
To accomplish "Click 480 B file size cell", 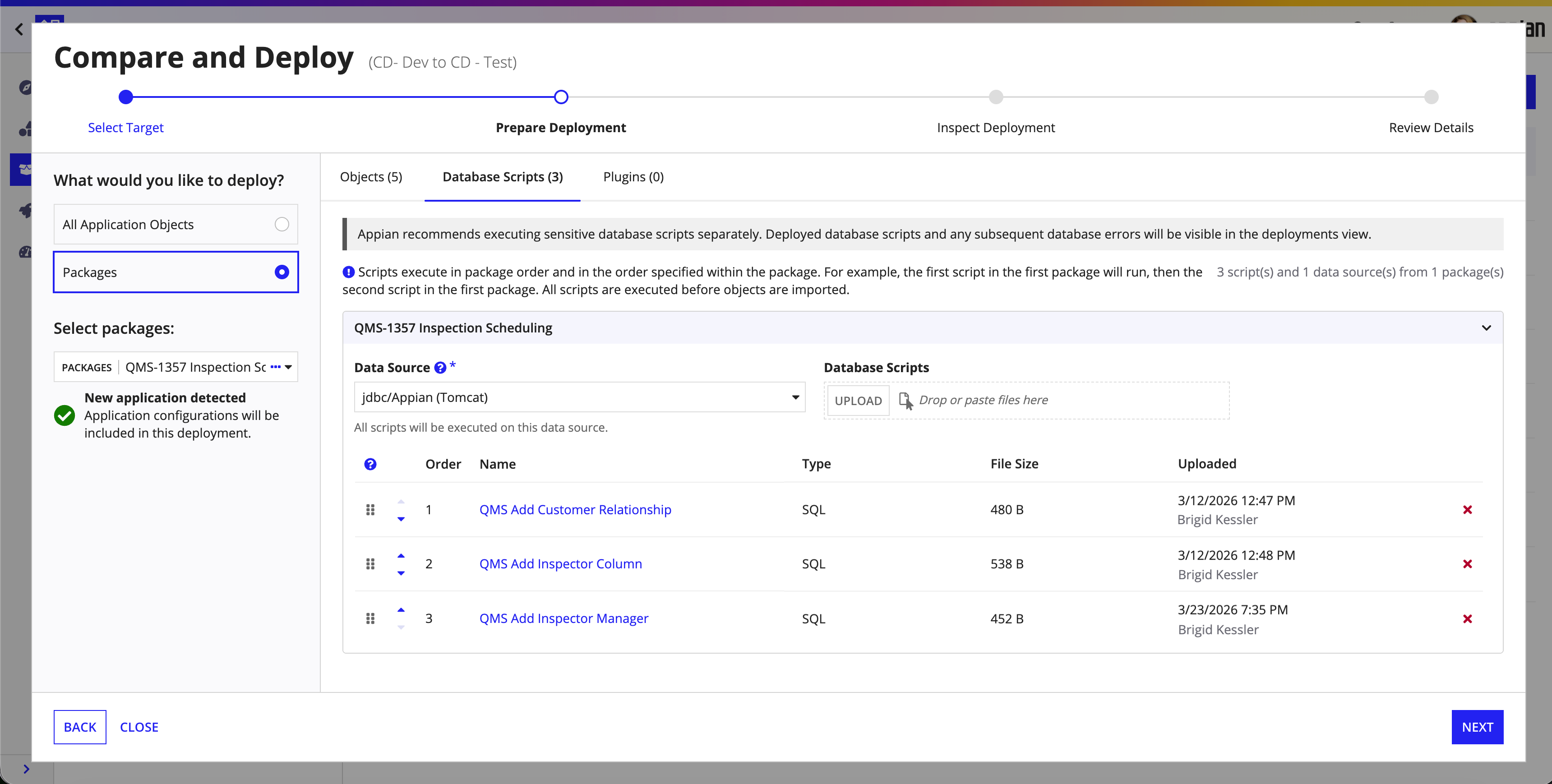I will coord(1007,510).
